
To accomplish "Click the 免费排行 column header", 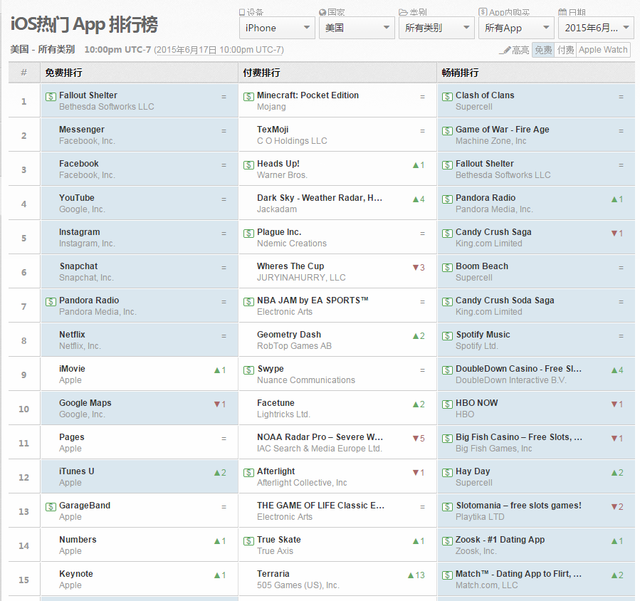I will 65,73.
